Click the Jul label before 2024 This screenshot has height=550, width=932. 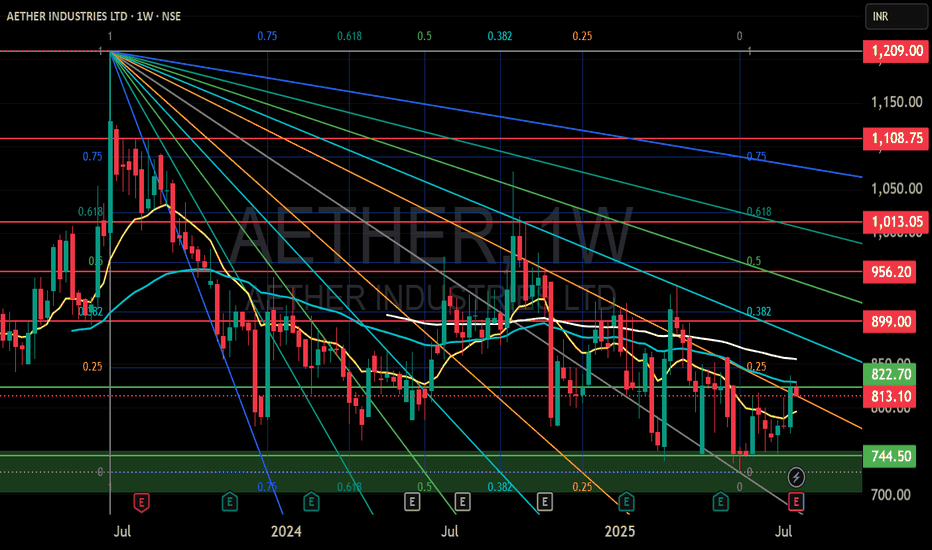pyautogui.click(x=122, y=532)
